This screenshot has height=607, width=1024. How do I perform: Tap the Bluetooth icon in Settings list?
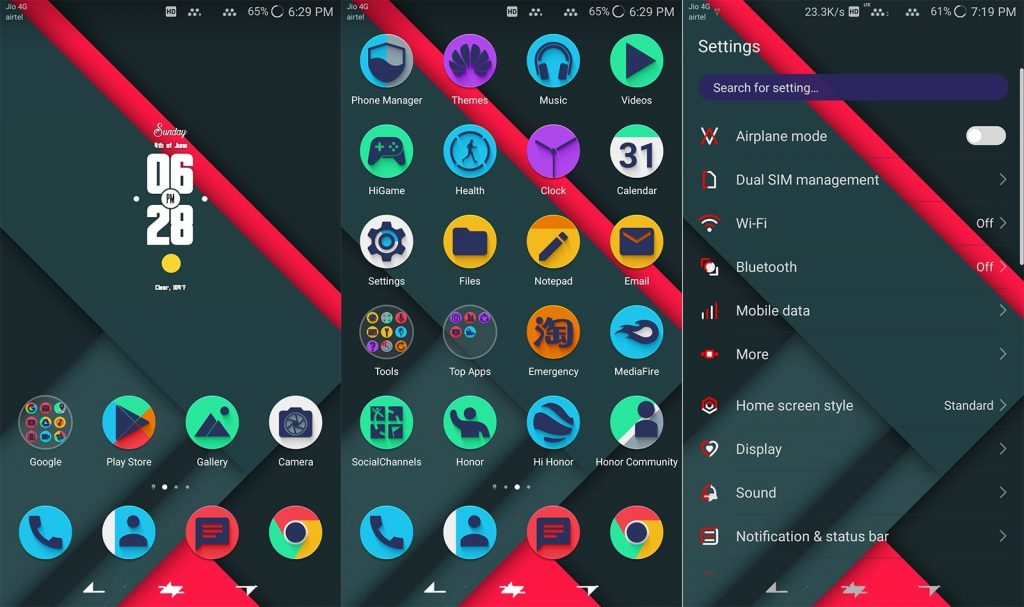tap(709, 267)
